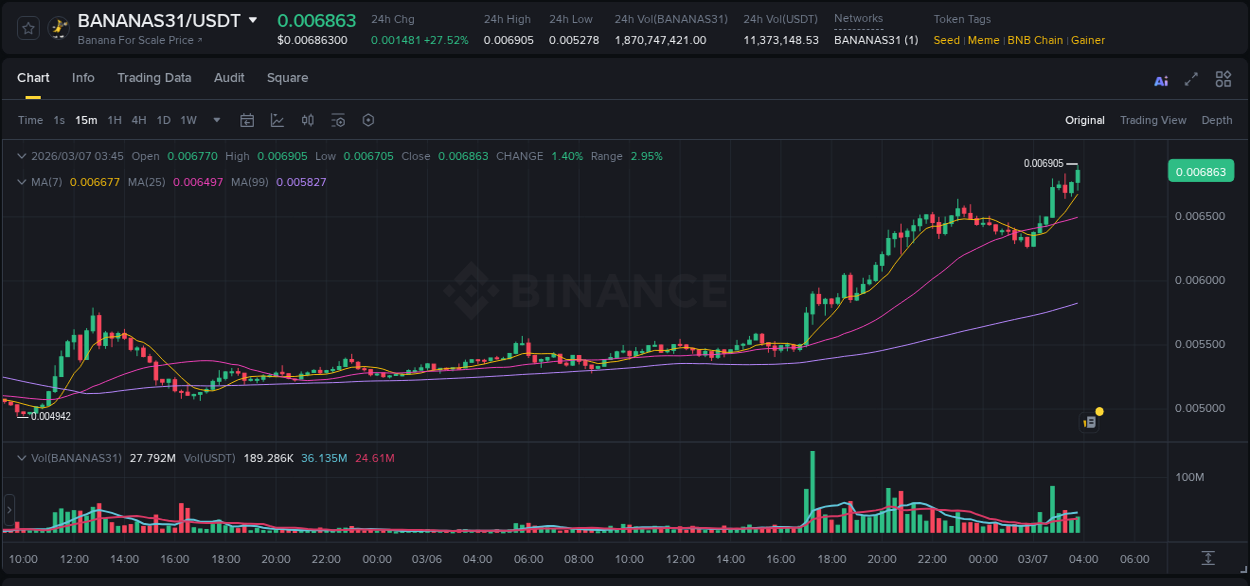Expand chart to full screen

click(1190, 79)
